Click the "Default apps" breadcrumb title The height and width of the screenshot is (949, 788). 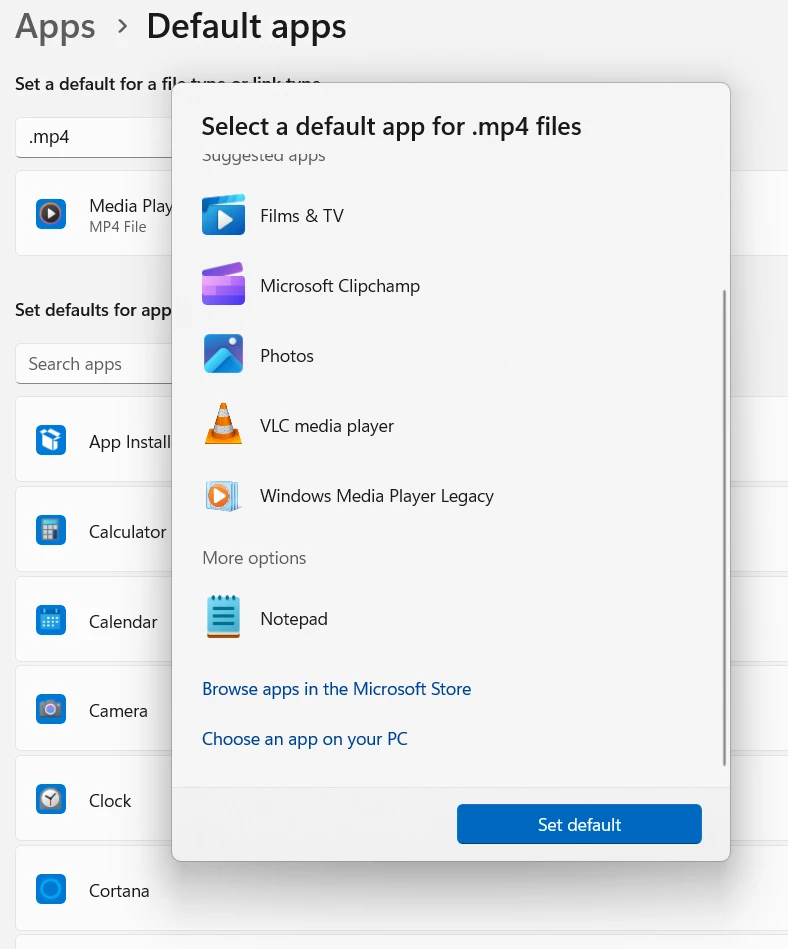246,27
